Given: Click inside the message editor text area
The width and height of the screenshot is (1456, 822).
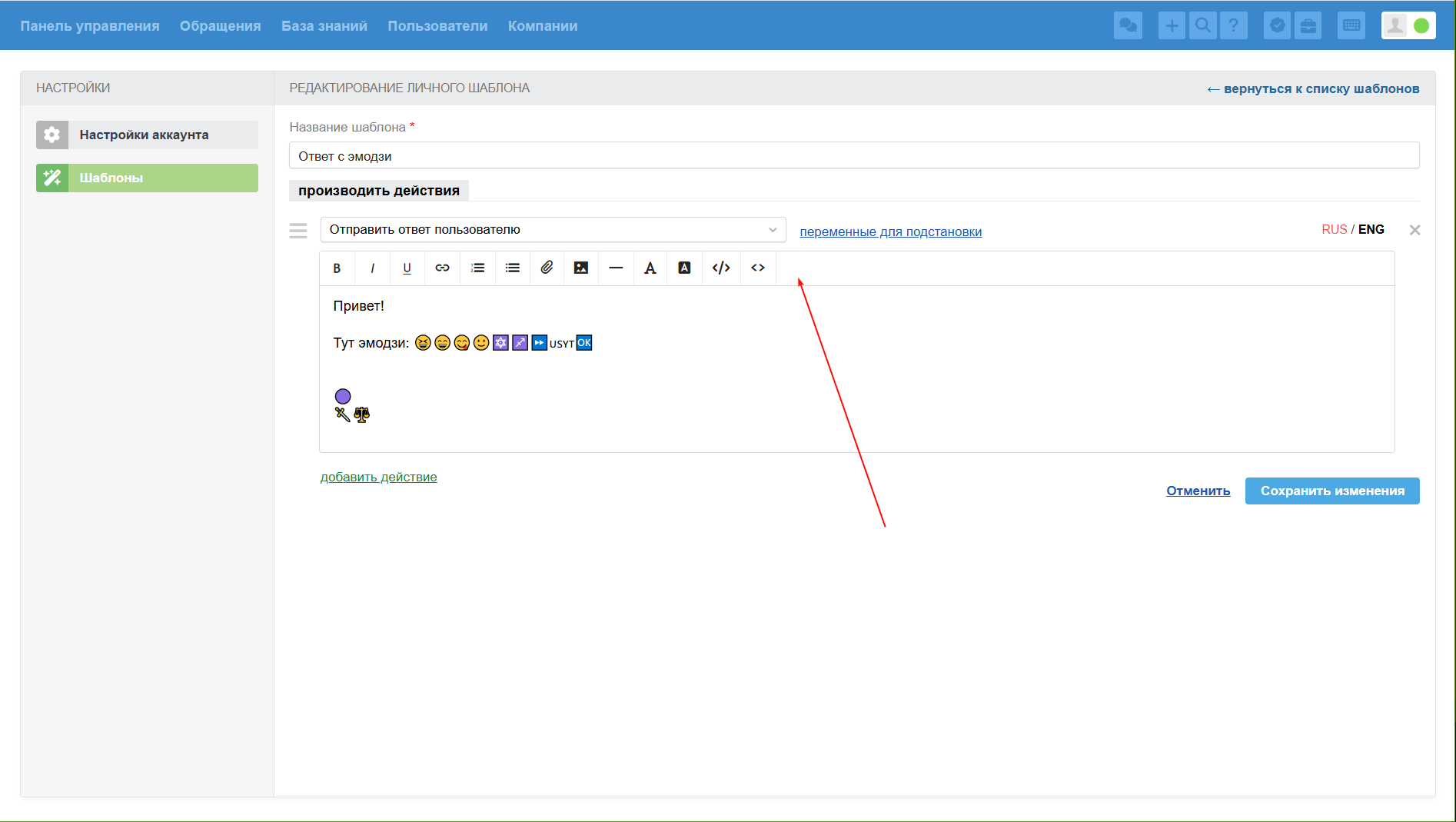Looking at the screenshot, I should coord(856,369).
